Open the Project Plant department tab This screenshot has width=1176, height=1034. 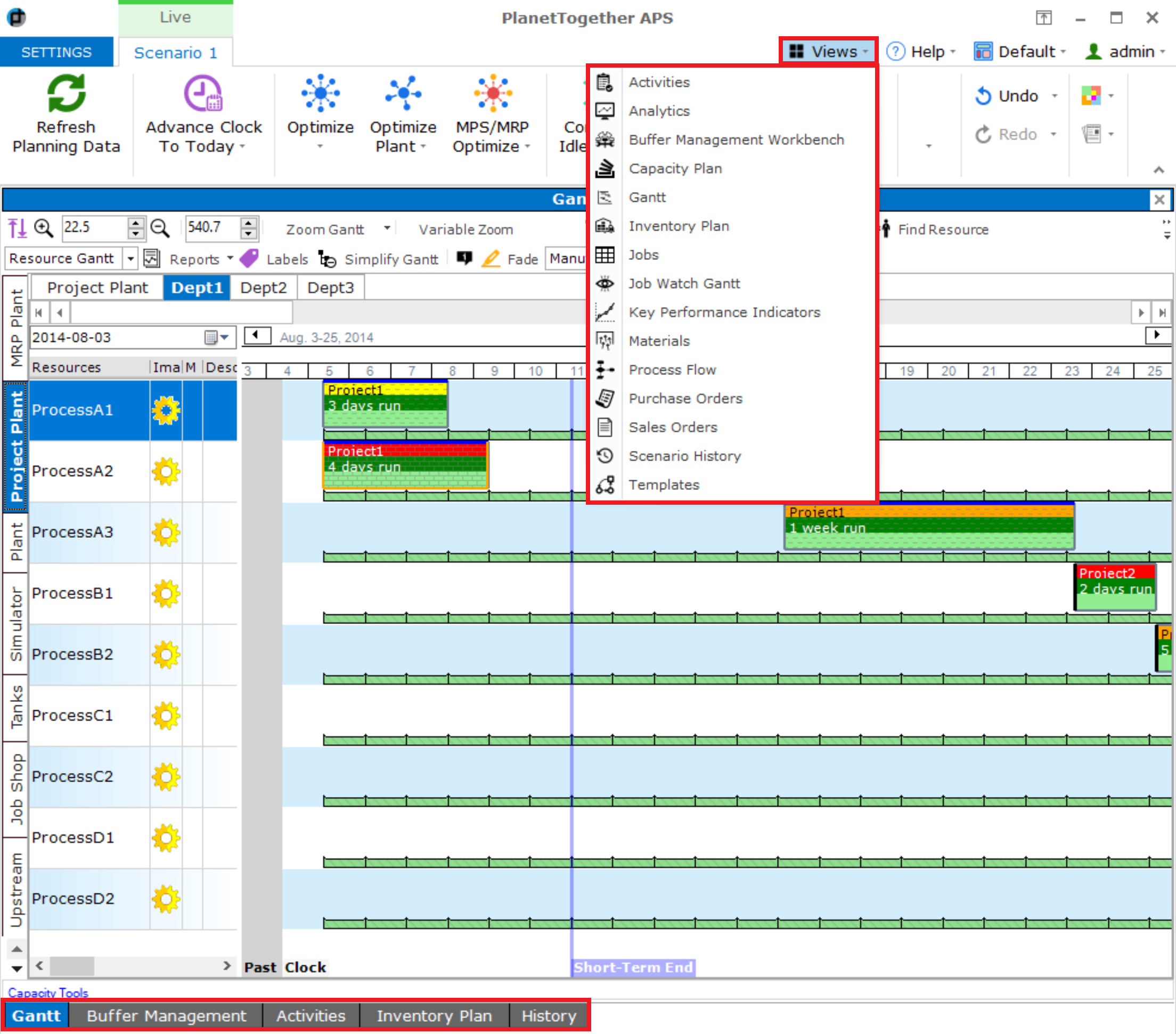pos(97,288)
